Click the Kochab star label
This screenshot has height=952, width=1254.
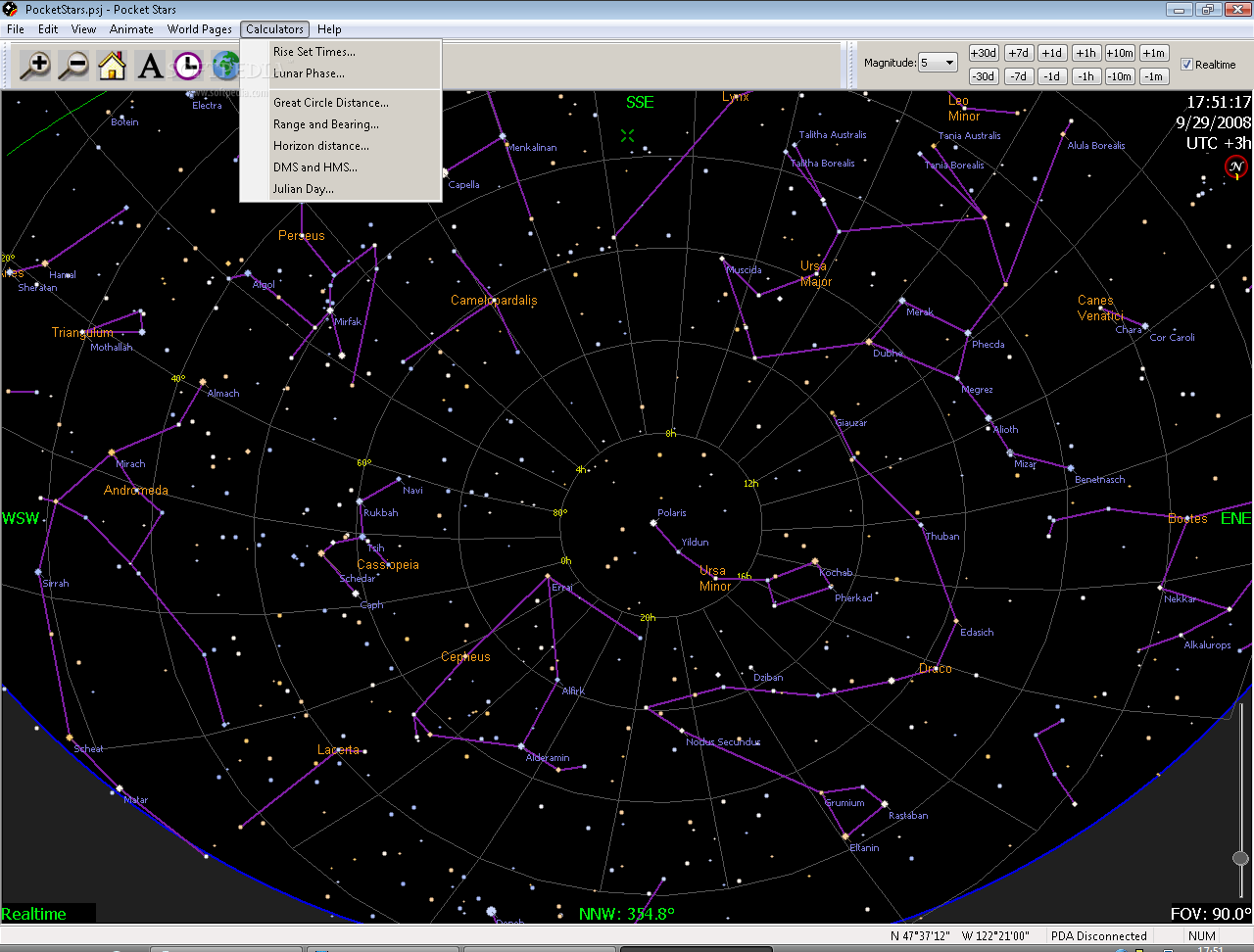click(x=836, y=572)
